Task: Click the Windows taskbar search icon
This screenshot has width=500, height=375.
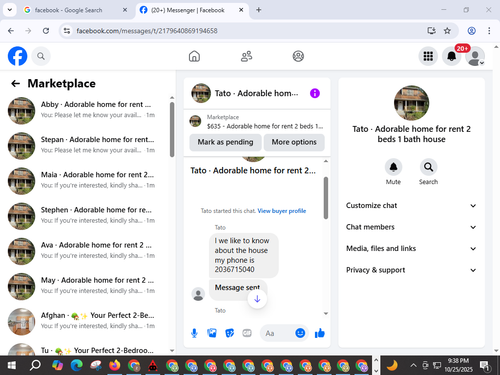Action: pos(35,366)
